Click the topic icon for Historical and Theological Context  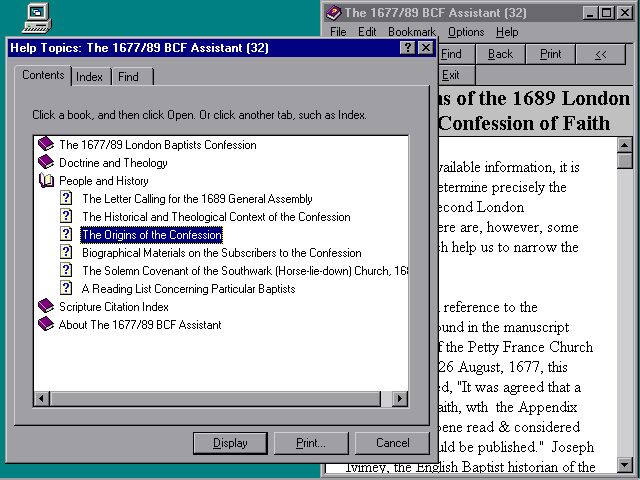pos(66,216)
